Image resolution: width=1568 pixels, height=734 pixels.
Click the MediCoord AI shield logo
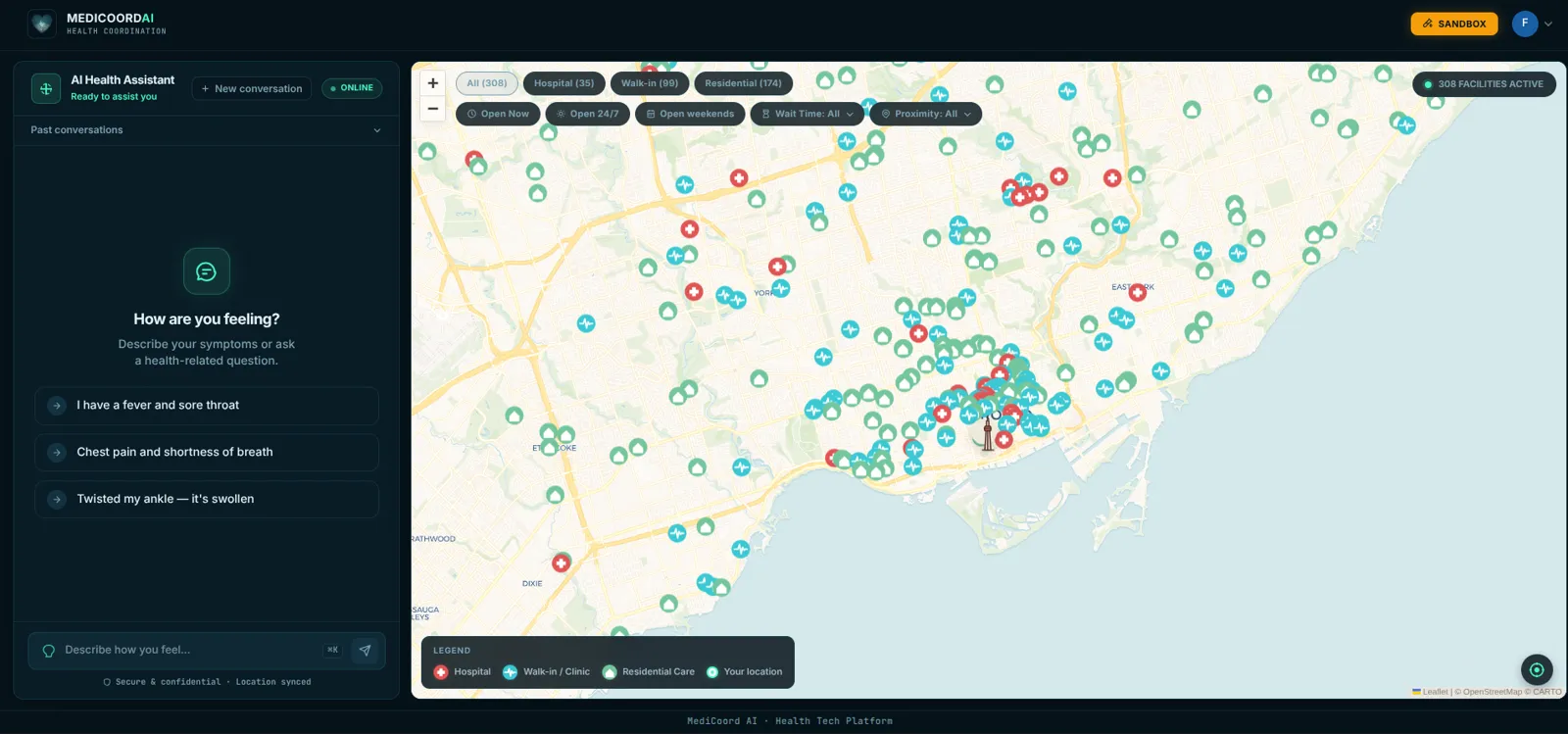tap(41, 24)
